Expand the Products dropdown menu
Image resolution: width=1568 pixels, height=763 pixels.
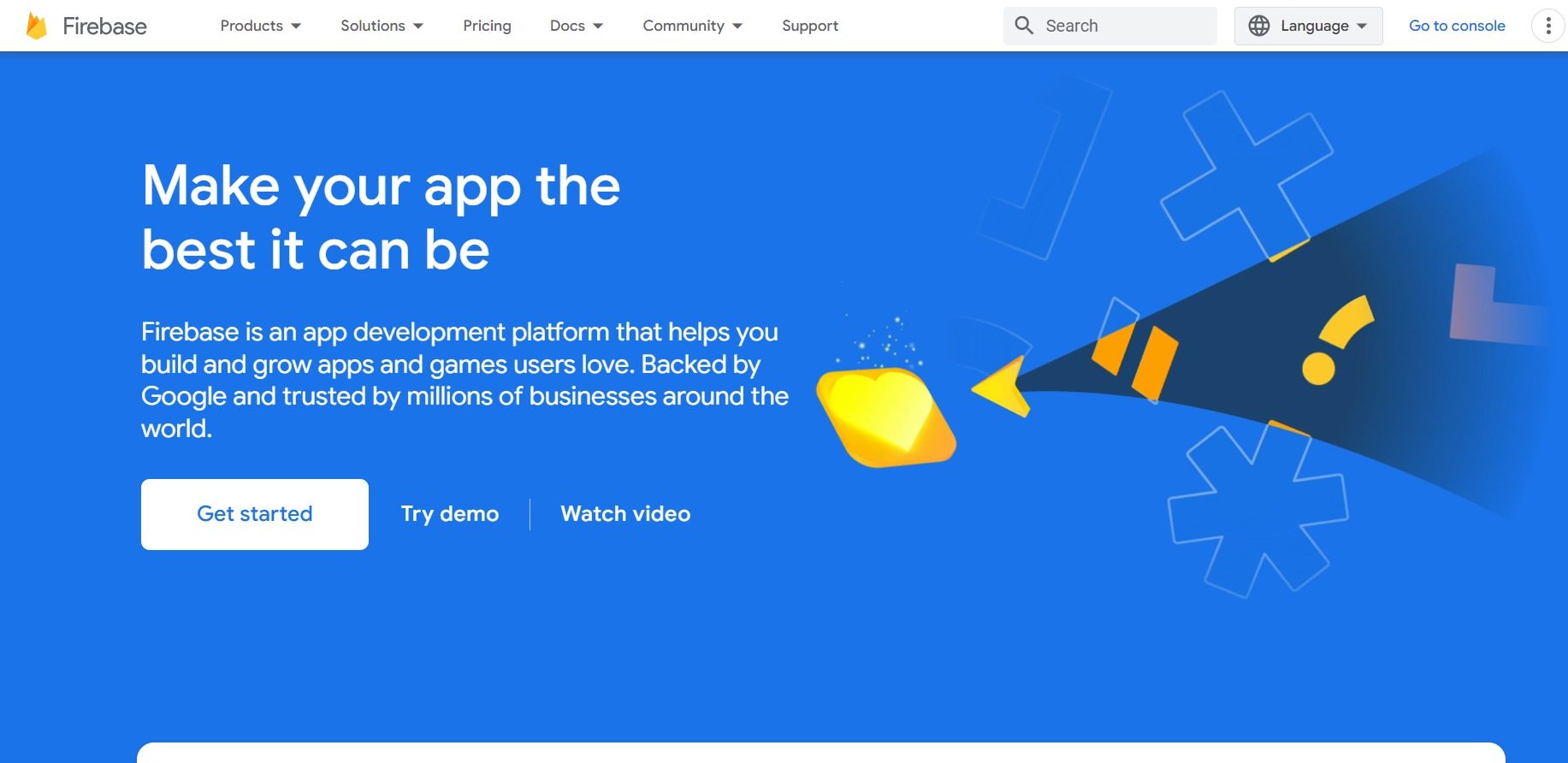click(261, 26)
